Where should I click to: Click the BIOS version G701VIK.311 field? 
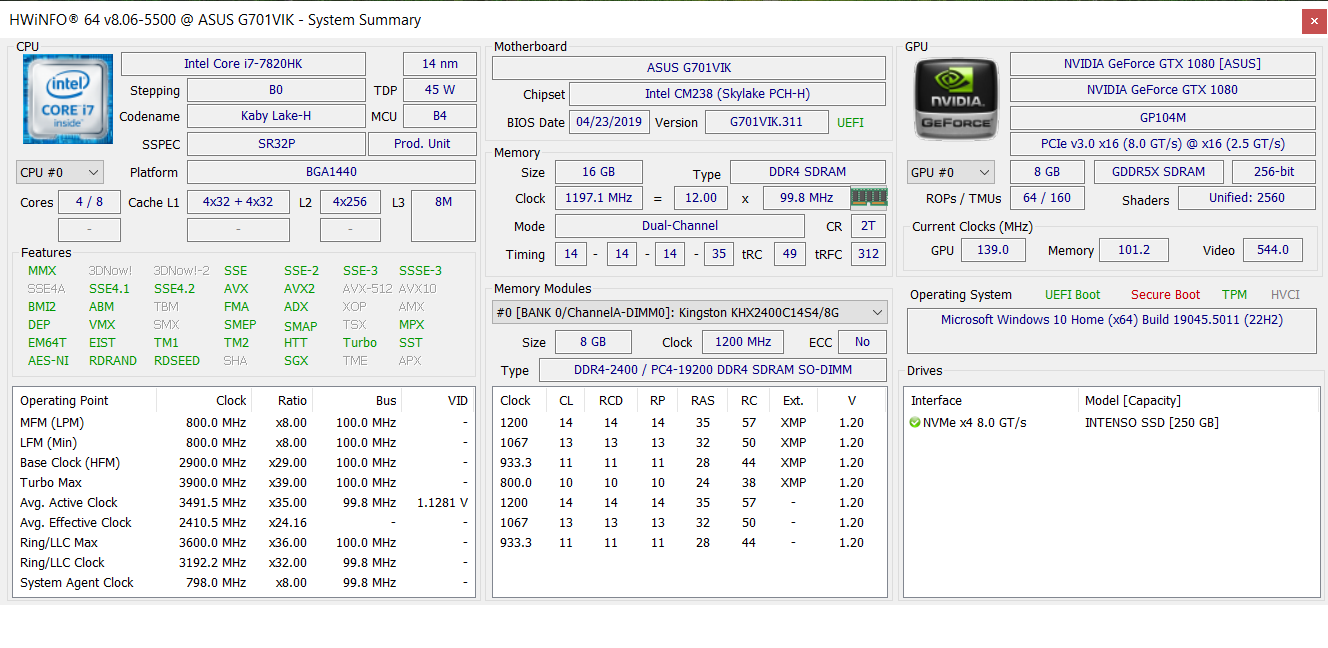coord(767,122)
